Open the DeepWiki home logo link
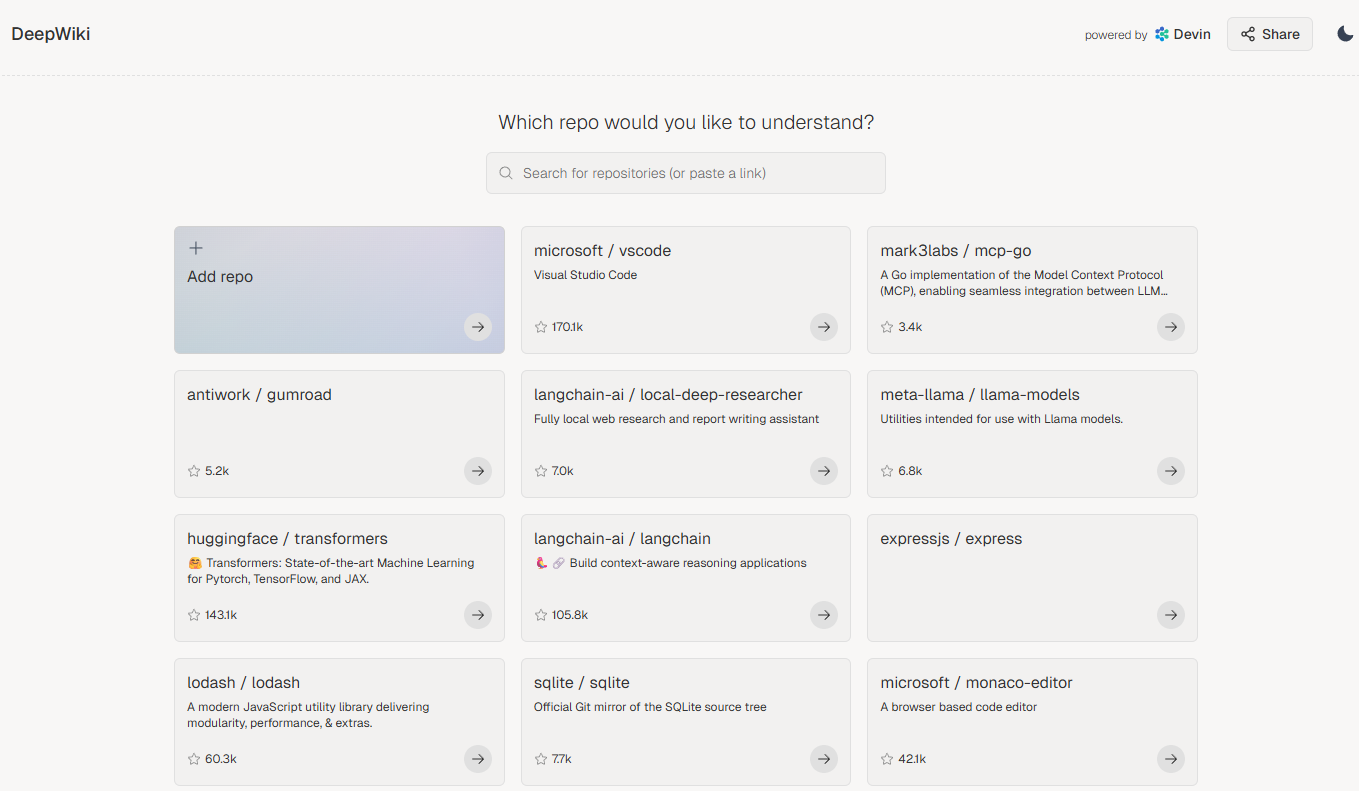 coord(51,34)
